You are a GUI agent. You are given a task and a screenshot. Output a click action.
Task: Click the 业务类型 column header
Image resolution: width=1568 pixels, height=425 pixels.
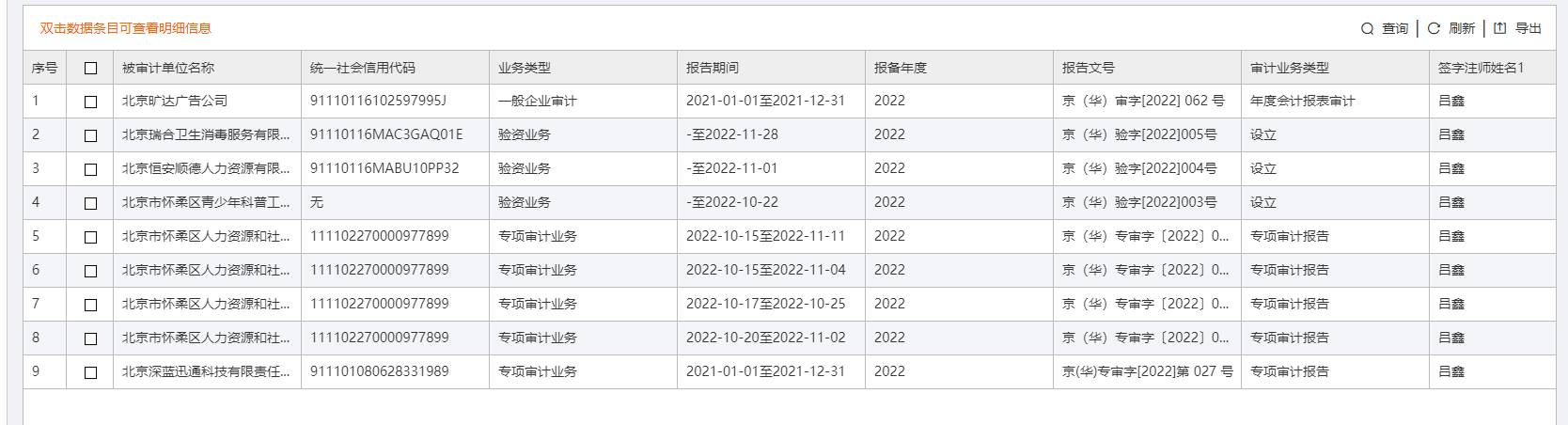[525, 68]
